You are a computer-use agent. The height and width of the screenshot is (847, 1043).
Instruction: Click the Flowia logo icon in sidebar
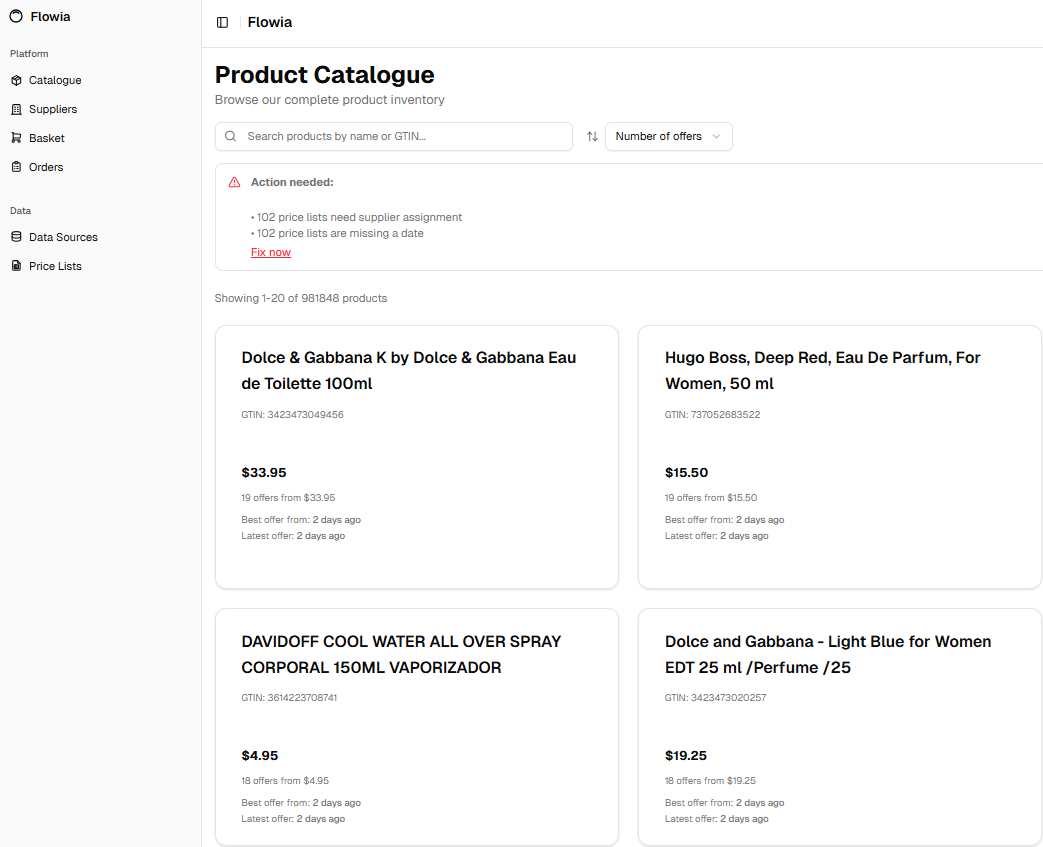click(x=16, y=17)
